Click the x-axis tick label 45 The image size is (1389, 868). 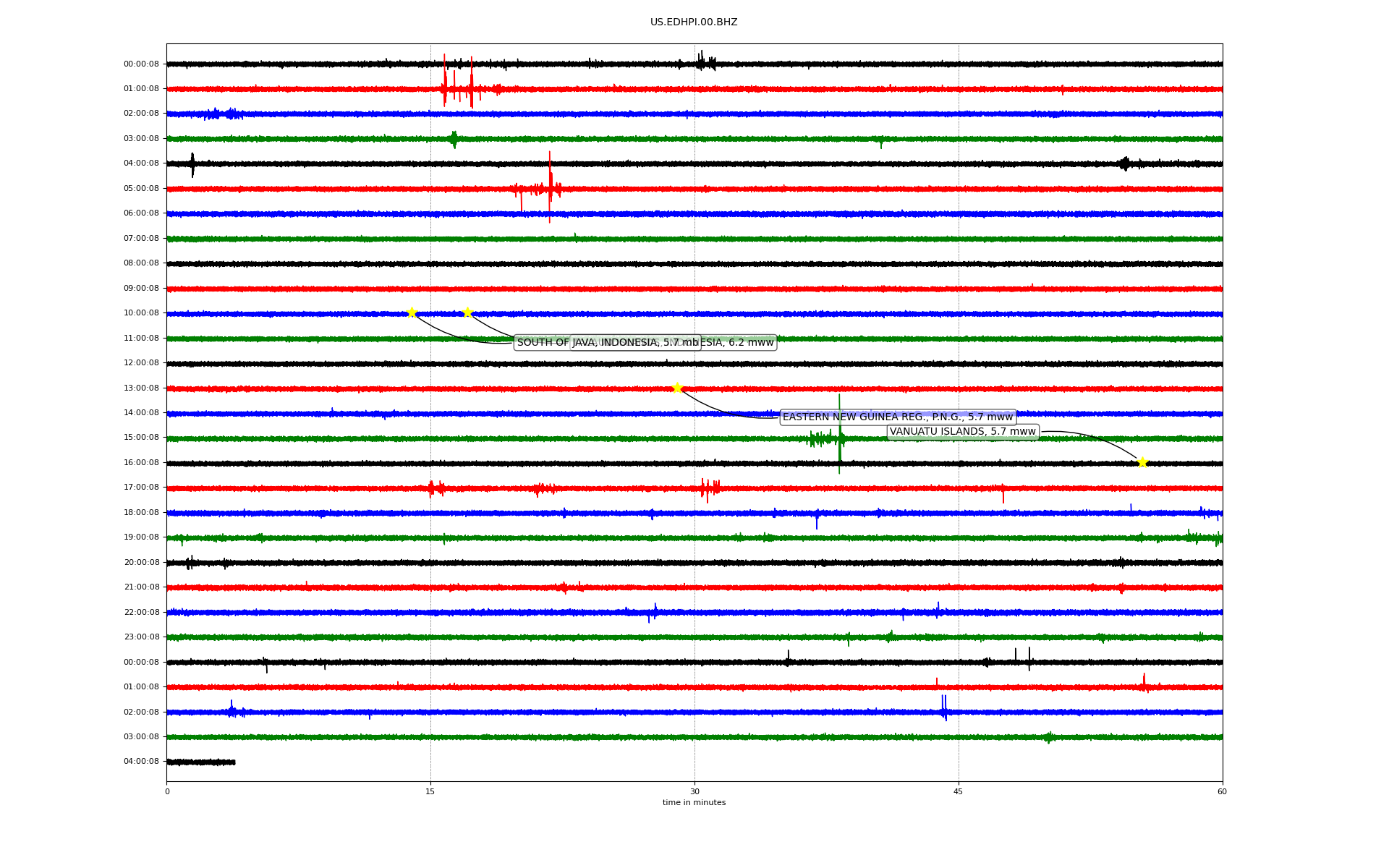(959, 791)
